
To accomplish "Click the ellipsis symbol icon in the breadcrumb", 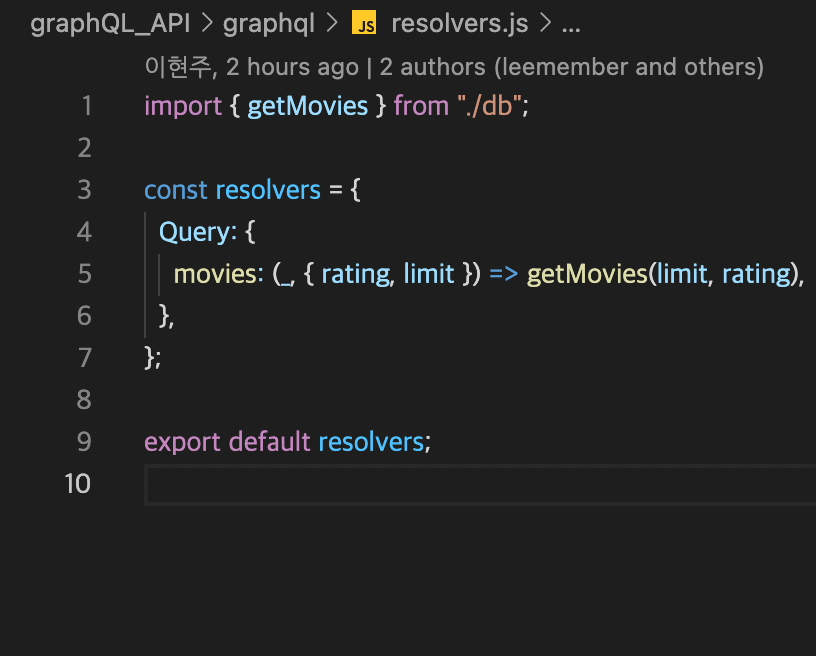I will (x=570, y=24).
